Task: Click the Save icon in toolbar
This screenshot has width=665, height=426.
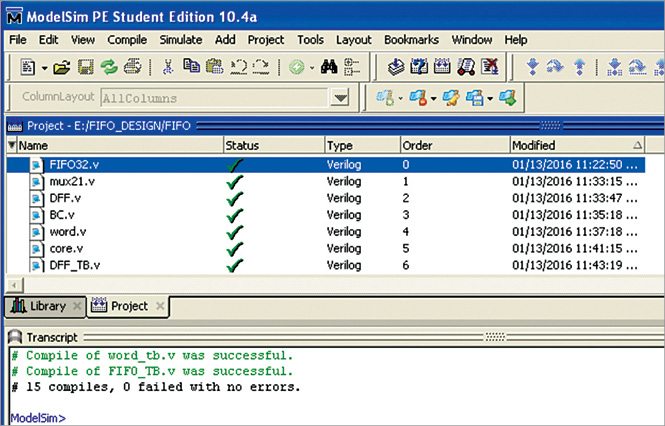Action: click(85, 67)
